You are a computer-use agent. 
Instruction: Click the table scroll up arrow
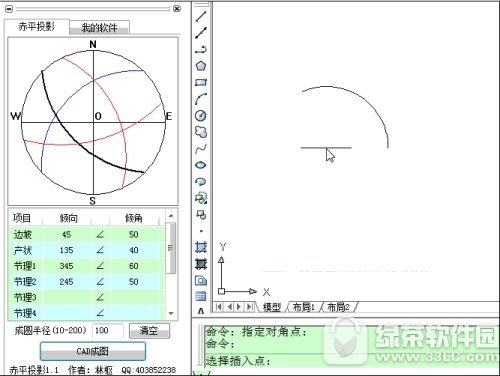171,216
